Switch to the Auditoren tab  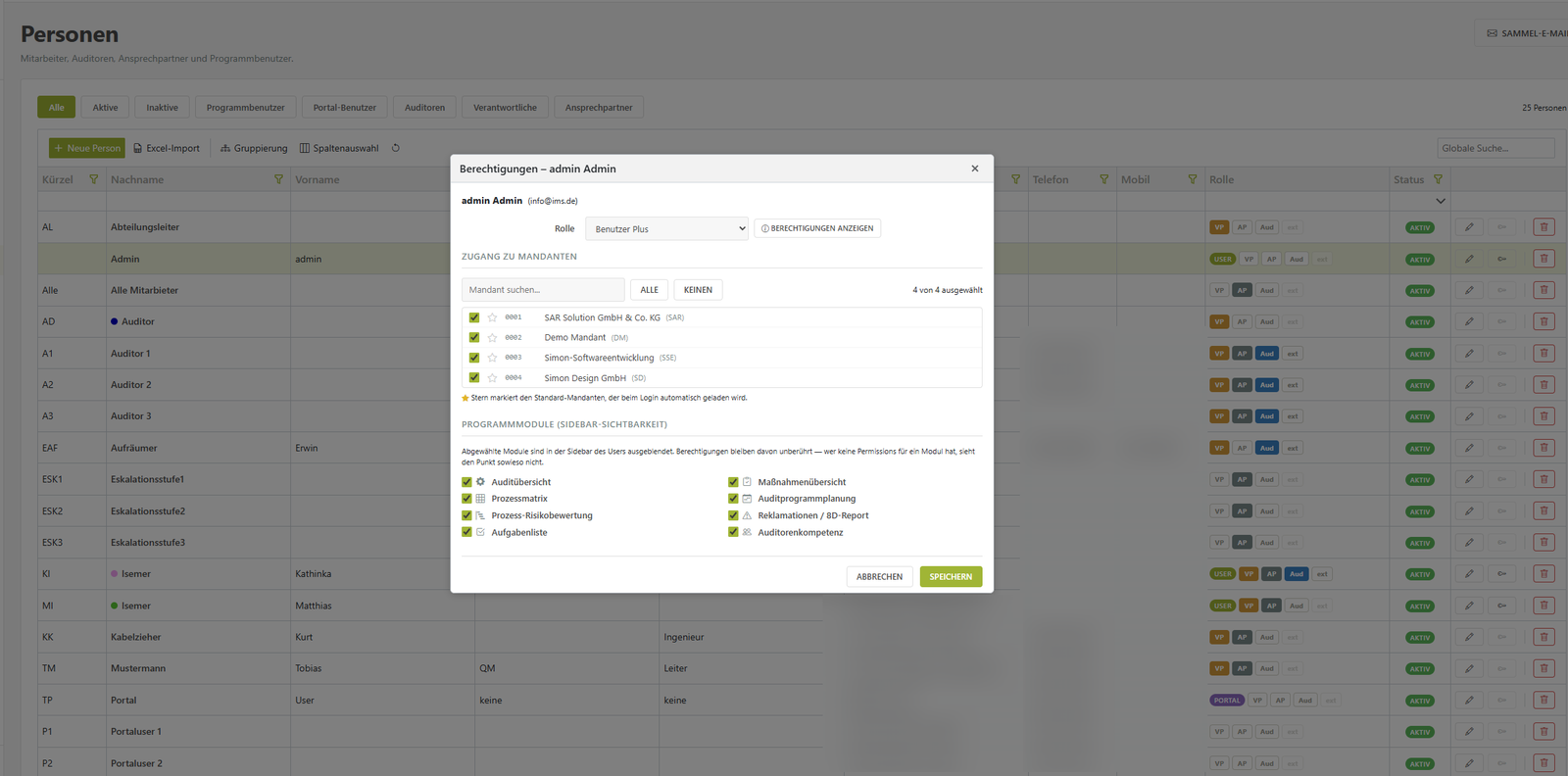click(x=424, y=108)
